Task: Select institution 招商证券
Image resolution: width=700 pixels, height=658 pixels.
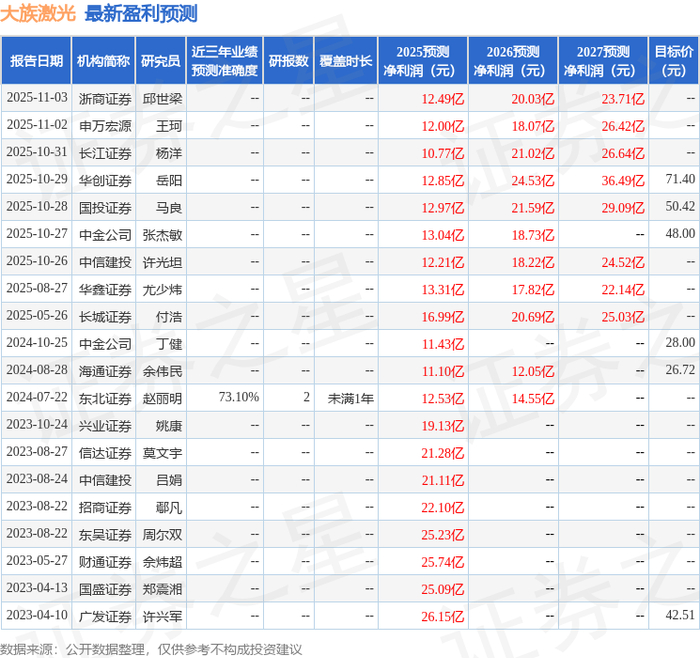Action: click(x=105, y=507)
